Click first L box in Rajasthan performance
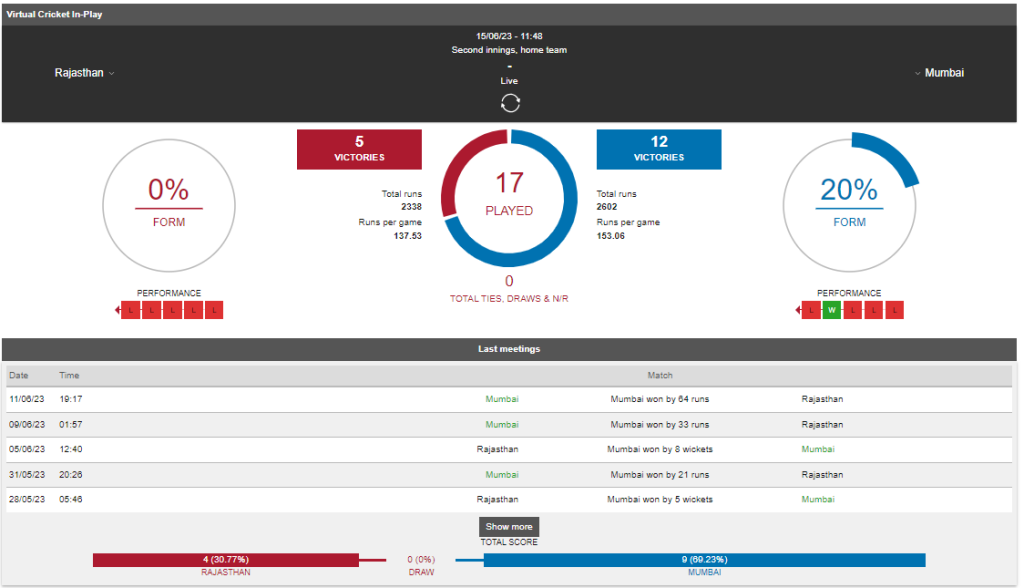 [129, 311]
